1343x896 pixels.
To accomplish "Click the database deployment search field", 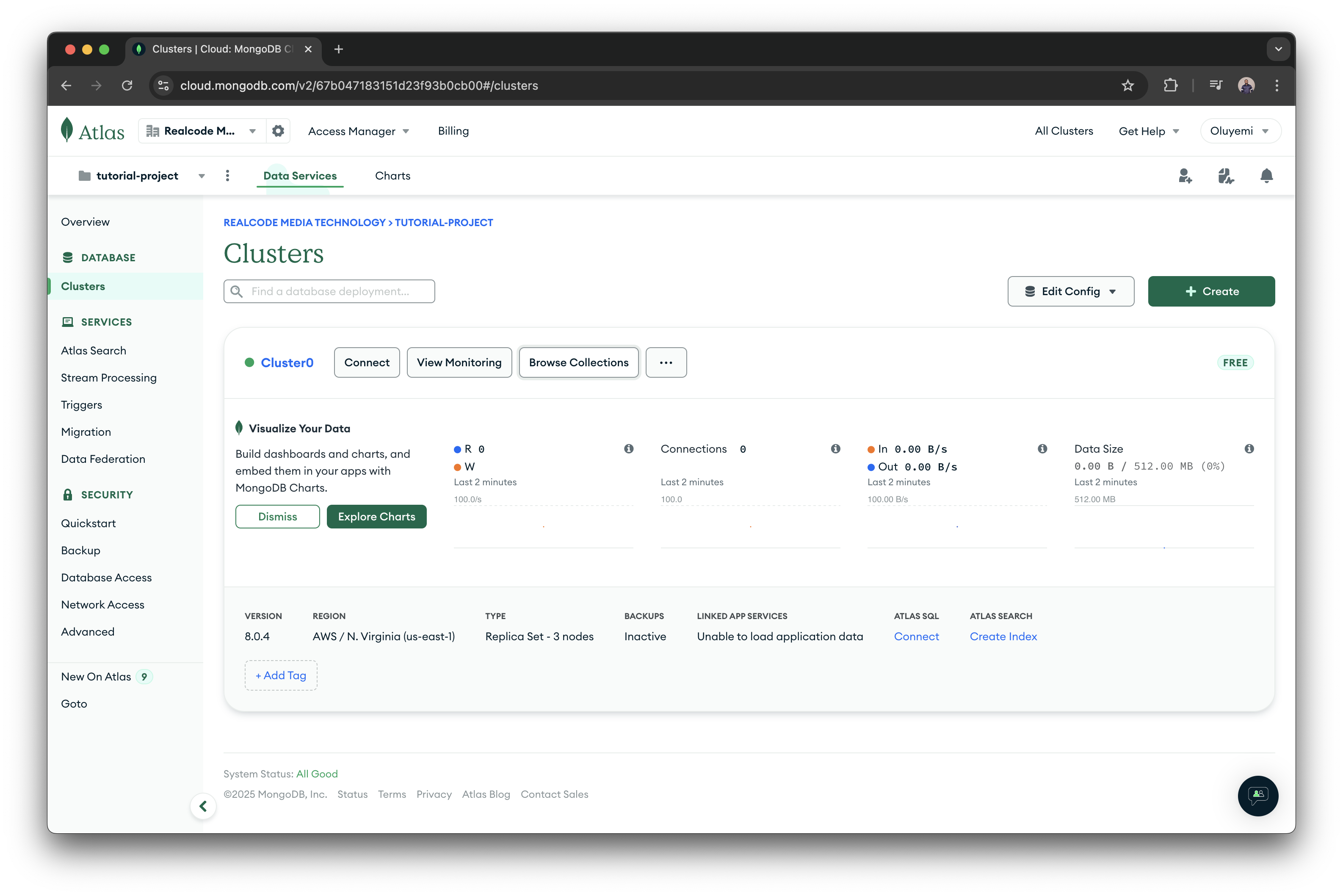I will [329, 291].
